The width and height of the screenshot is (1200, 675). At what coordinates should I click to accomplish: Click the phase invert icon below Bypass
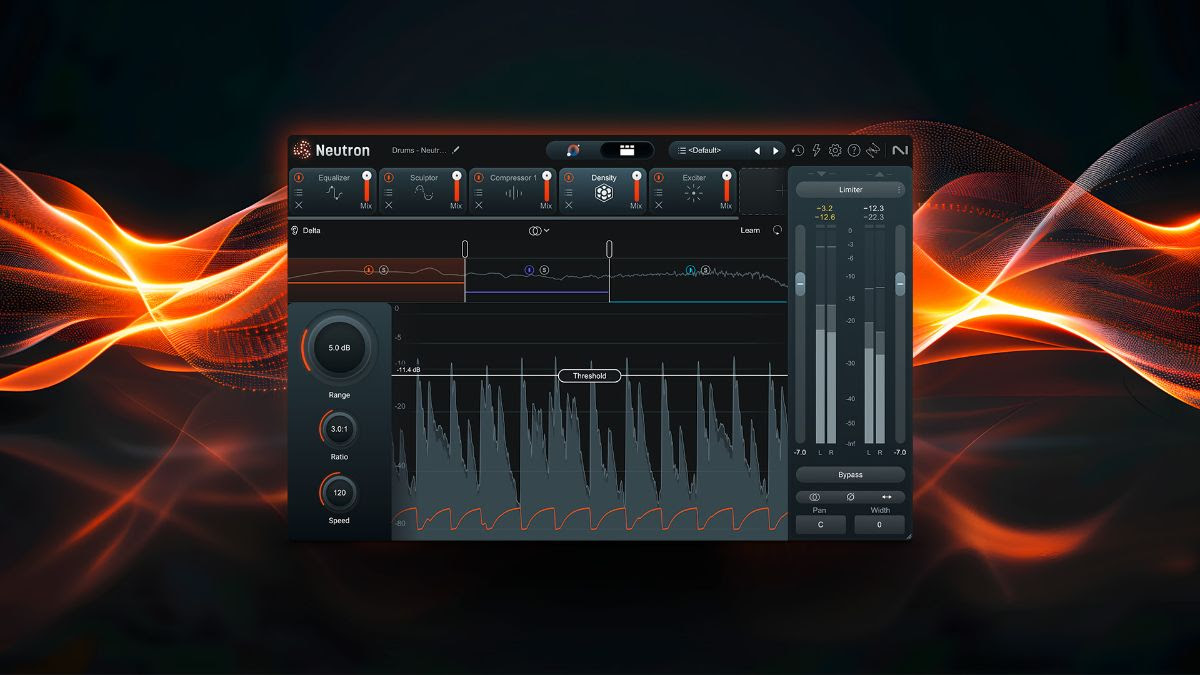pyautogui.click(x=851, y=497)
